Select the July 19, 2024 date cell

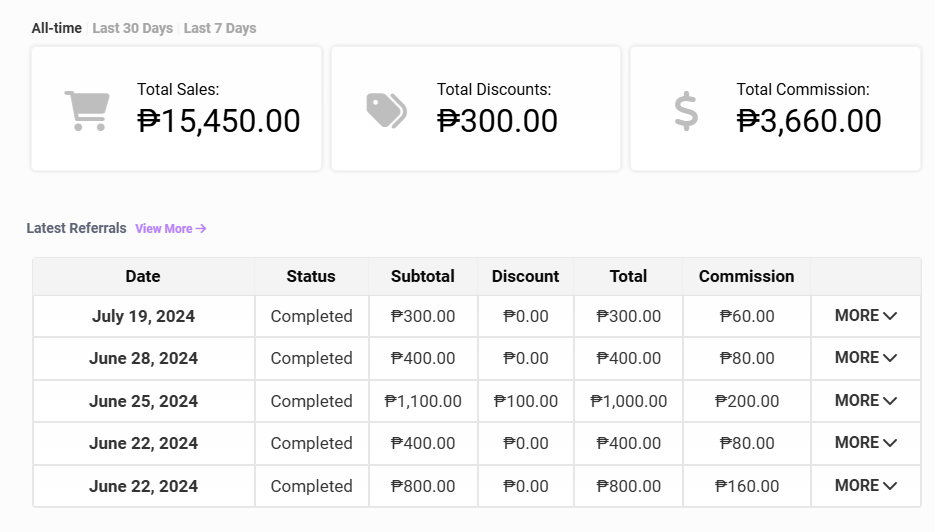(143, 316)
